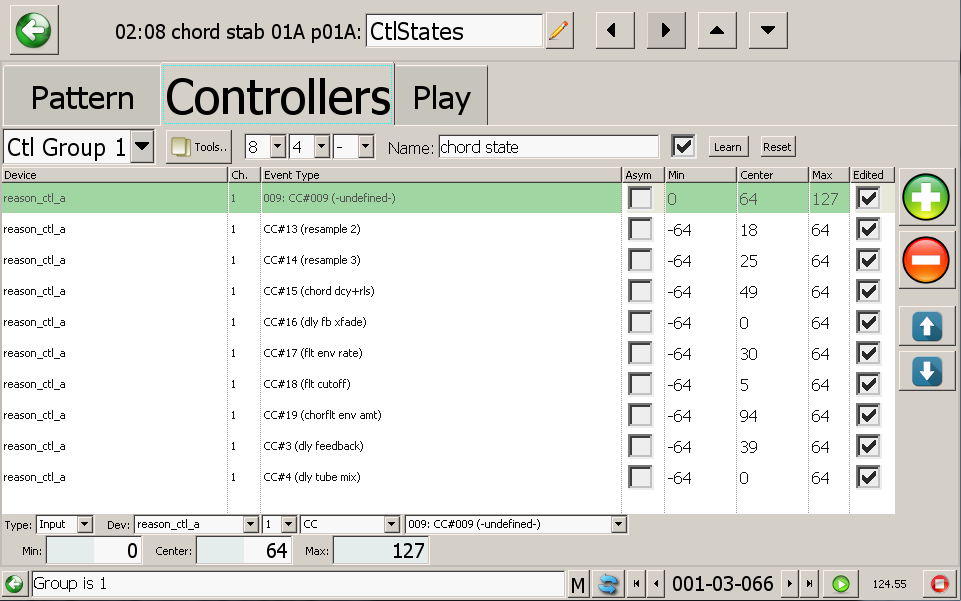Toggle Asym checkbox for CC#13 (resample 2)
This screenshot has height=601, width=961.
pyautogui.click(x=640, y=229)
